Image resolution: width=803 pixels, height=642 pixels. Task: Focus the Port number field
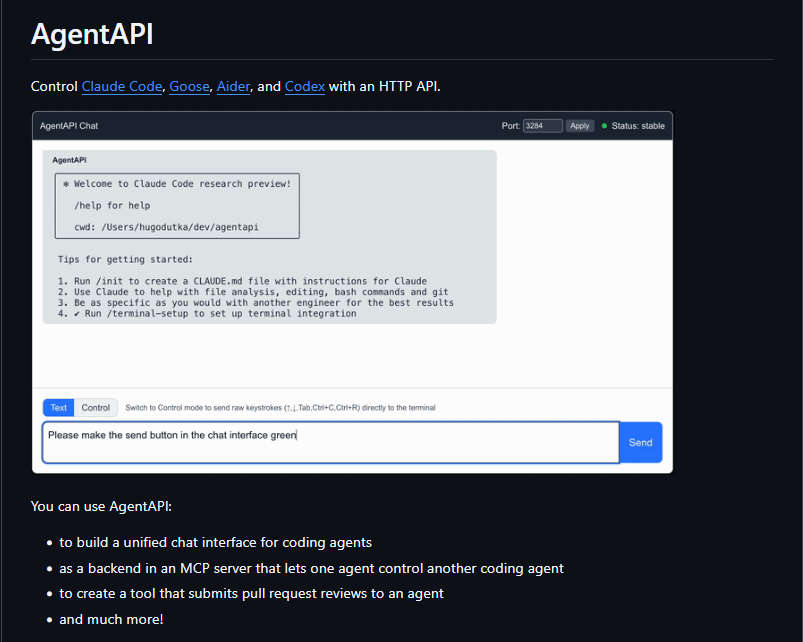[x=543, y=126]
